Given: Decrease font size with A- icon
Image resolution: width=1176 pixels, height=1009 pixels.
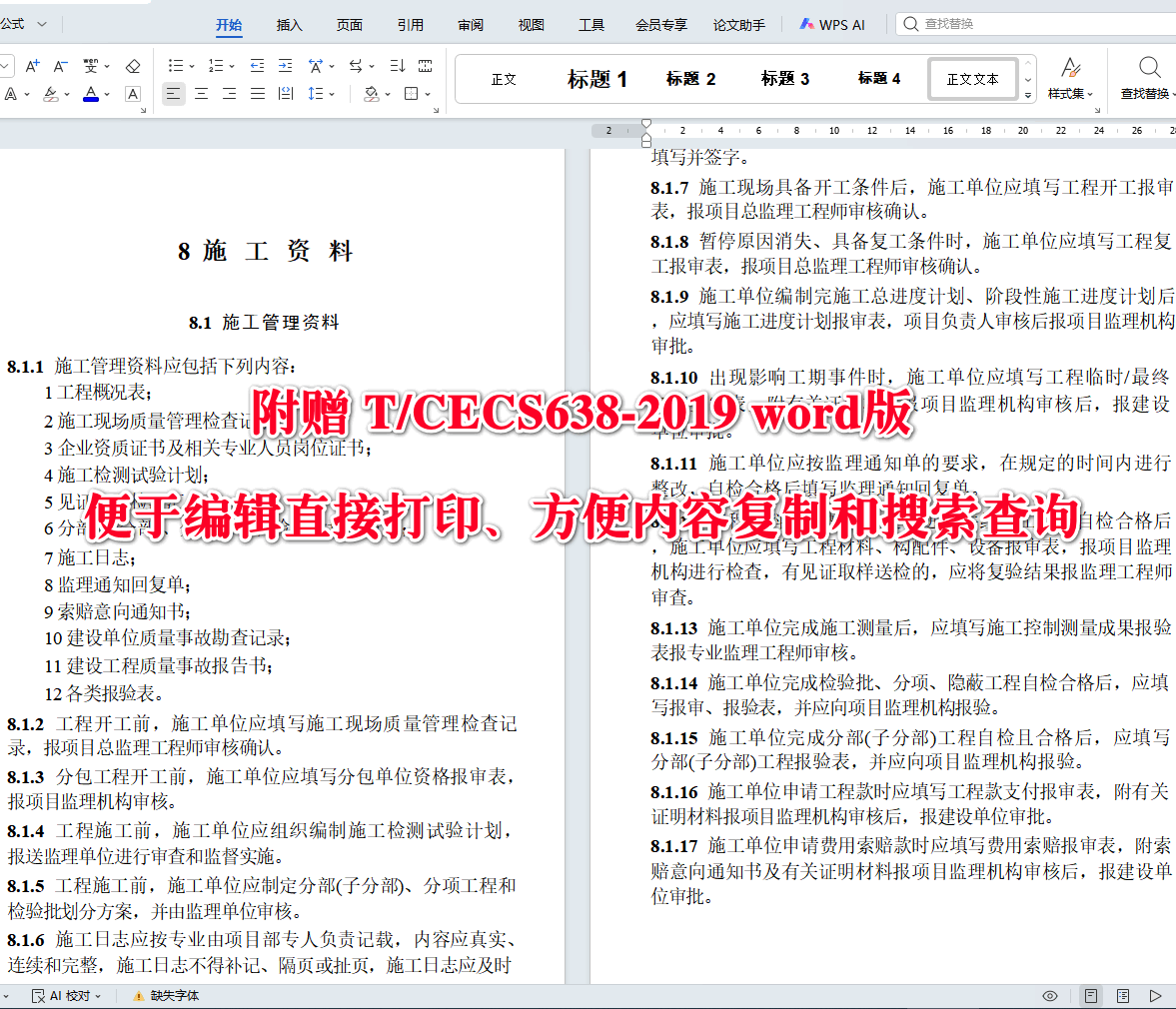Looking at the screenshot, I should (x=61, y=66).
